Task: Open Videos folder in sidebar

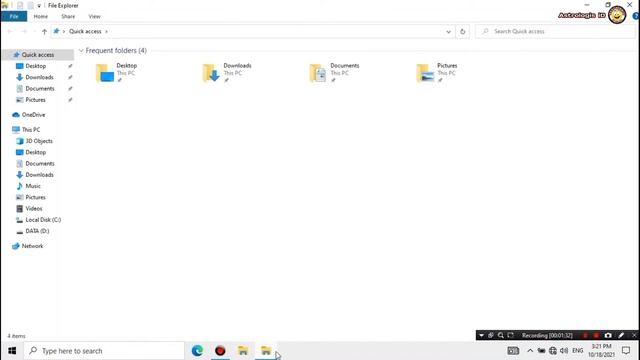Action: [x=33, y=209]
